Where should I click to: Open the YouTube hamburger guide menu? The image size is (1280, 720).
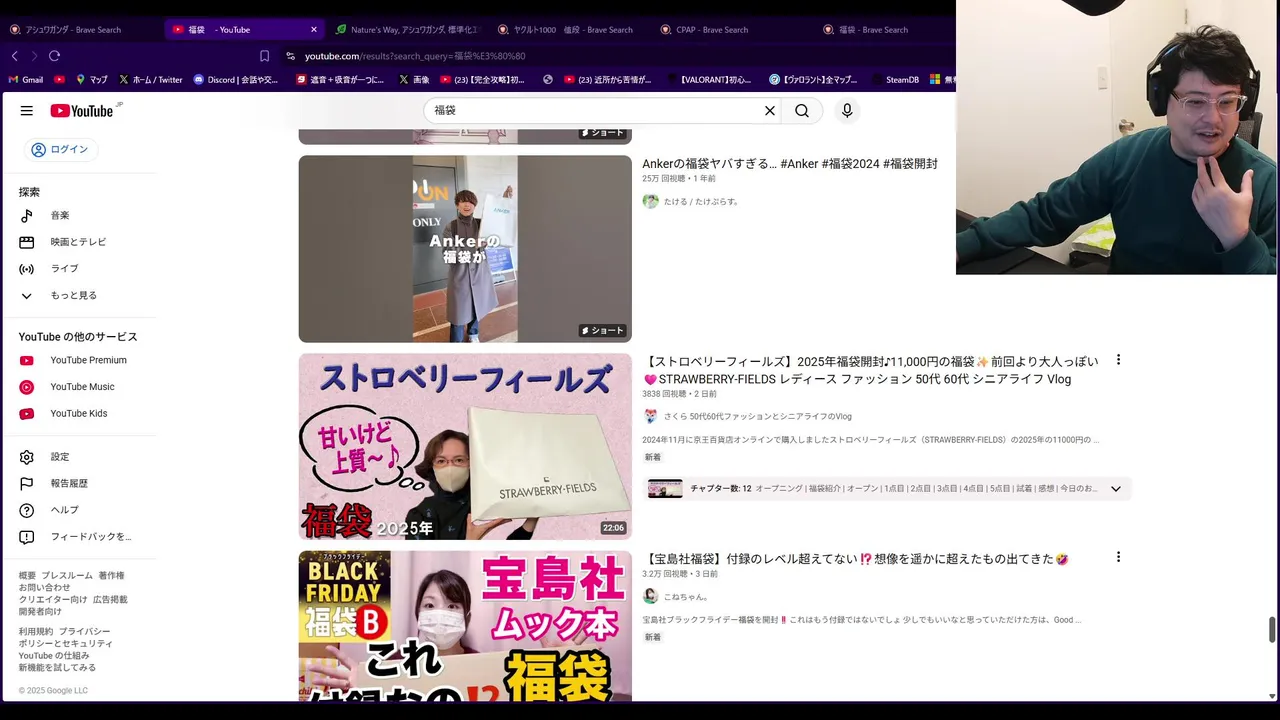point(27,111)
